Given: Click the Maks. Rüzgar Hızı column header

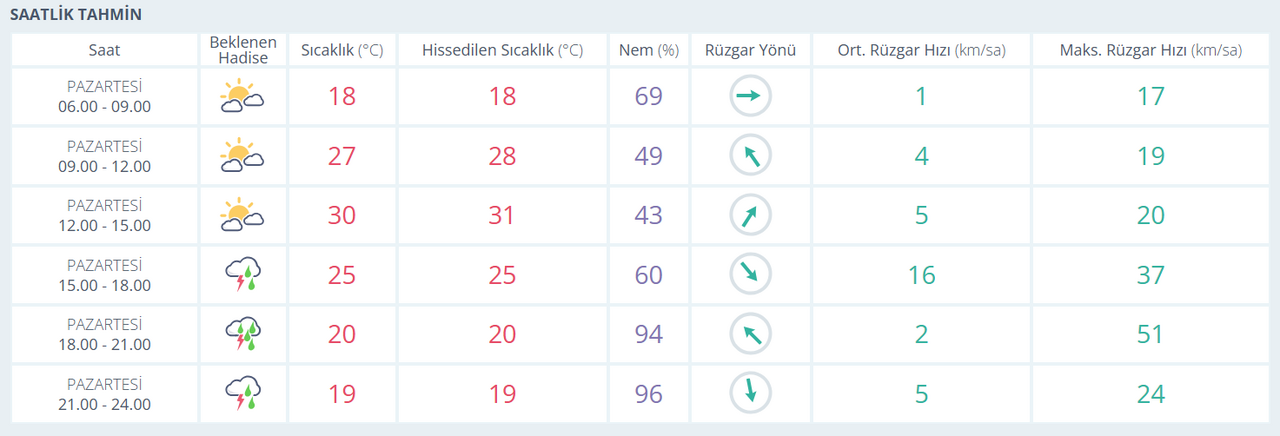Looking at the screenshot, I should (1150, 50).
